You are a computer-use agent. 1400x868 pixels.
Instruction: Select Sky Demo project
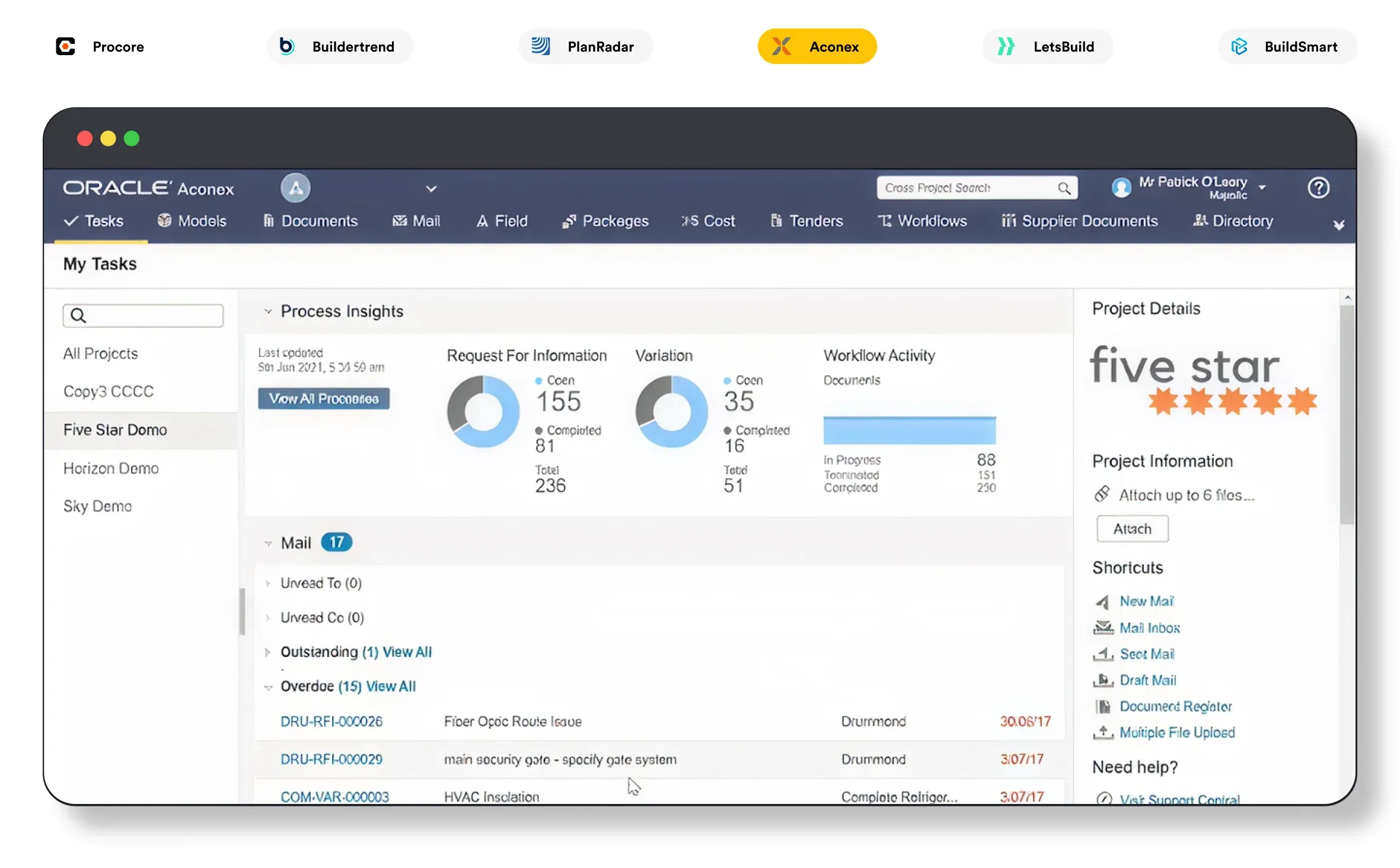click(97, 506)
